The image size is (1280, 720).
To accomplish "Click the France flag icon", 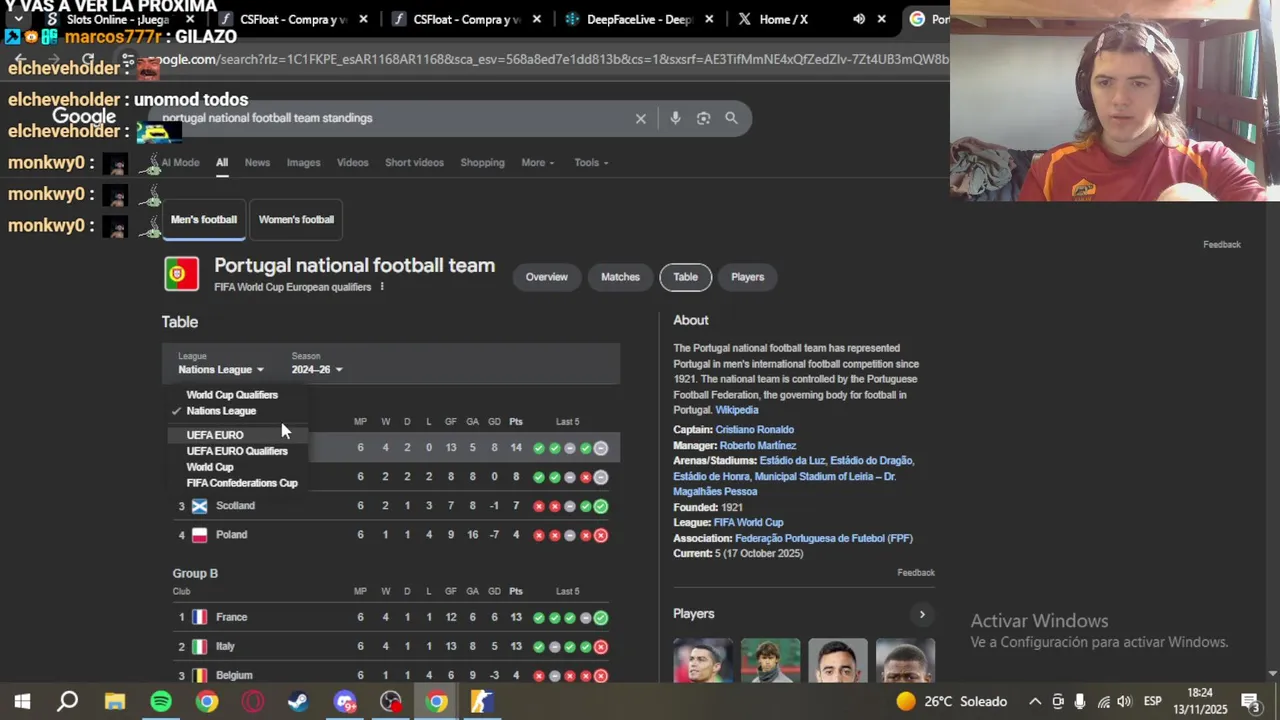I will (x=199, y=617).
